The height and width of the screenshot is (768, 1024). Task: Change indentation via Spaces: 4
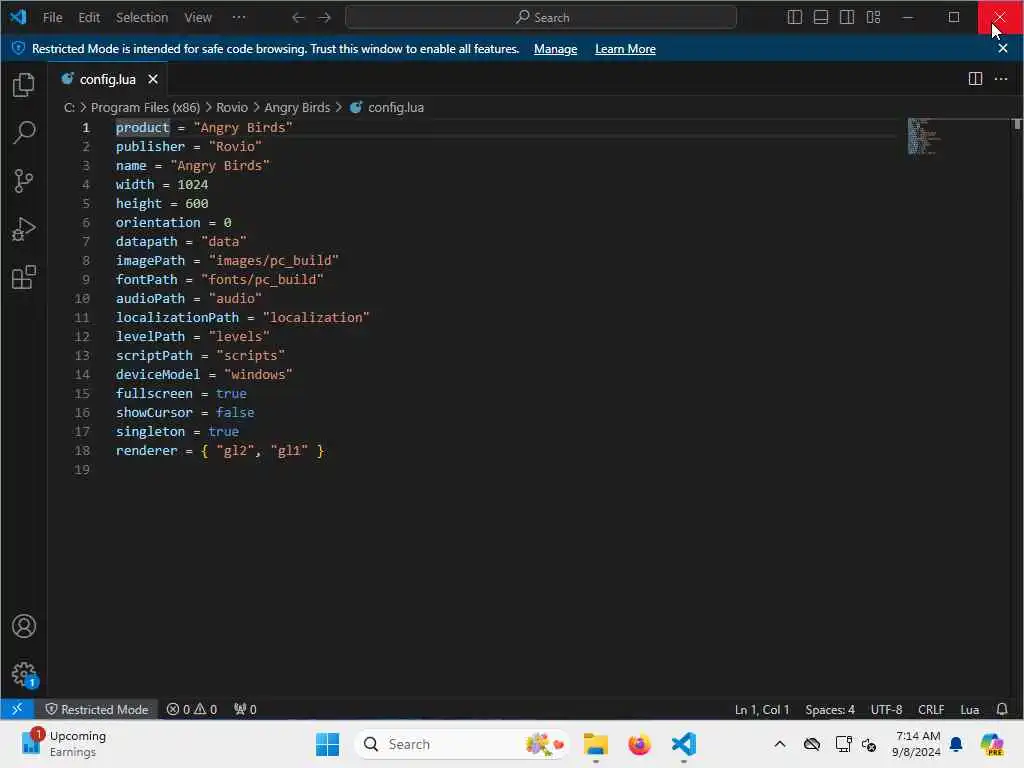click(x=829, y=709)
